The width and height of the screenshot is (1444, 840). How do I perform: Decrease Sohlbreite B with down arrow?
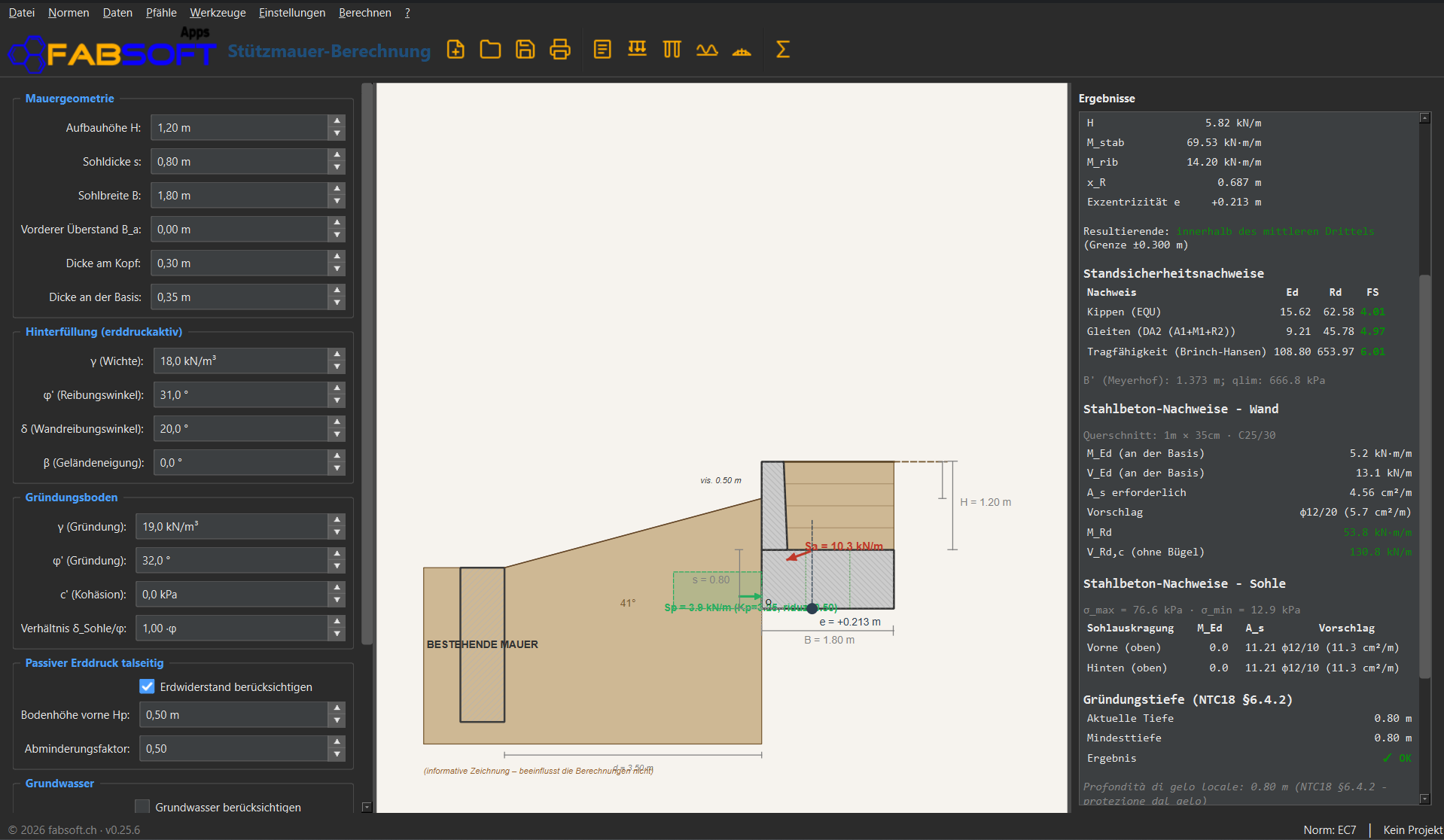(337, 202)
